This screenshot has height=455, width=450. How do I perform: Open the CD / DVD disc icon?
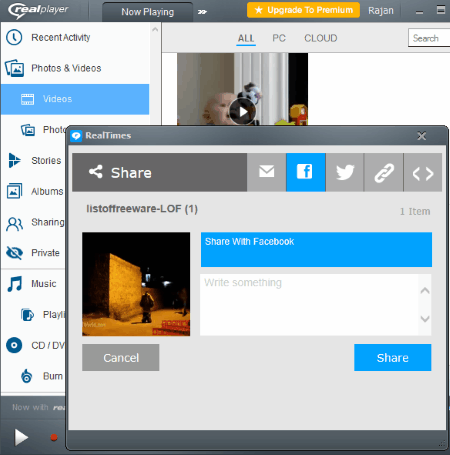point(14,345)
